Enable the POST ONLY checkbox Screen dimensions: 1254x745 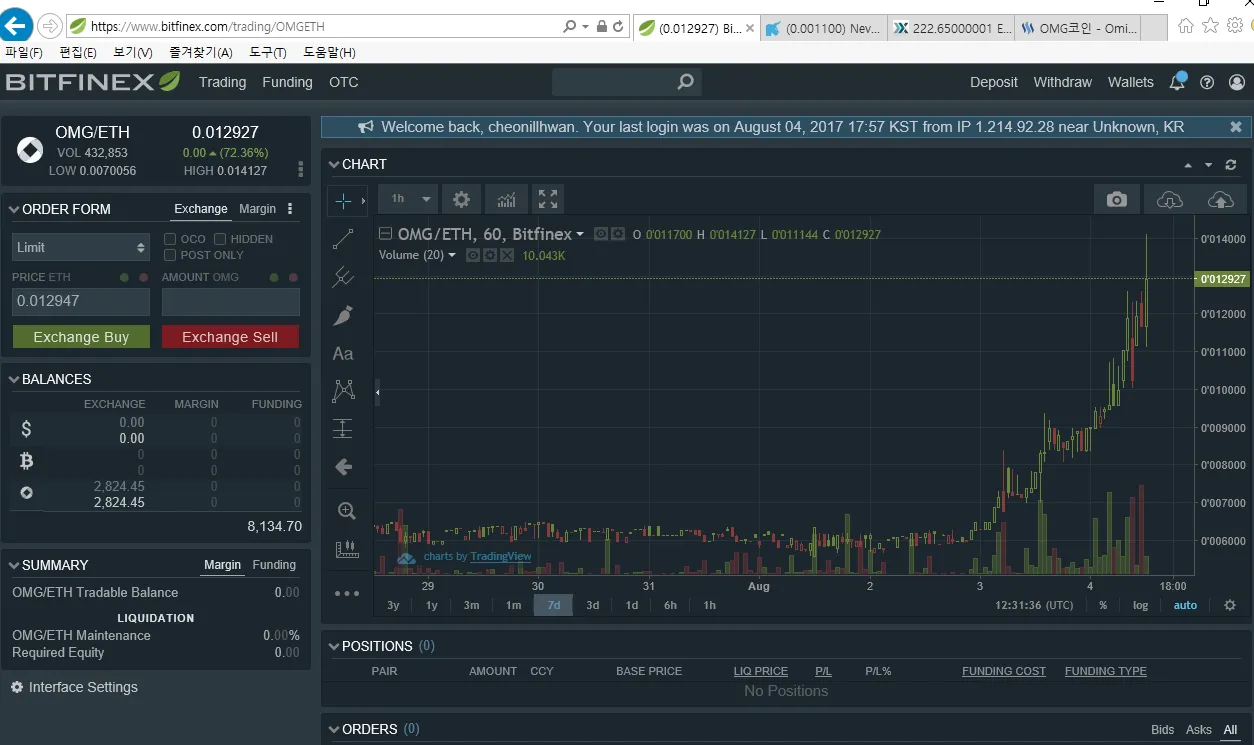170,255
